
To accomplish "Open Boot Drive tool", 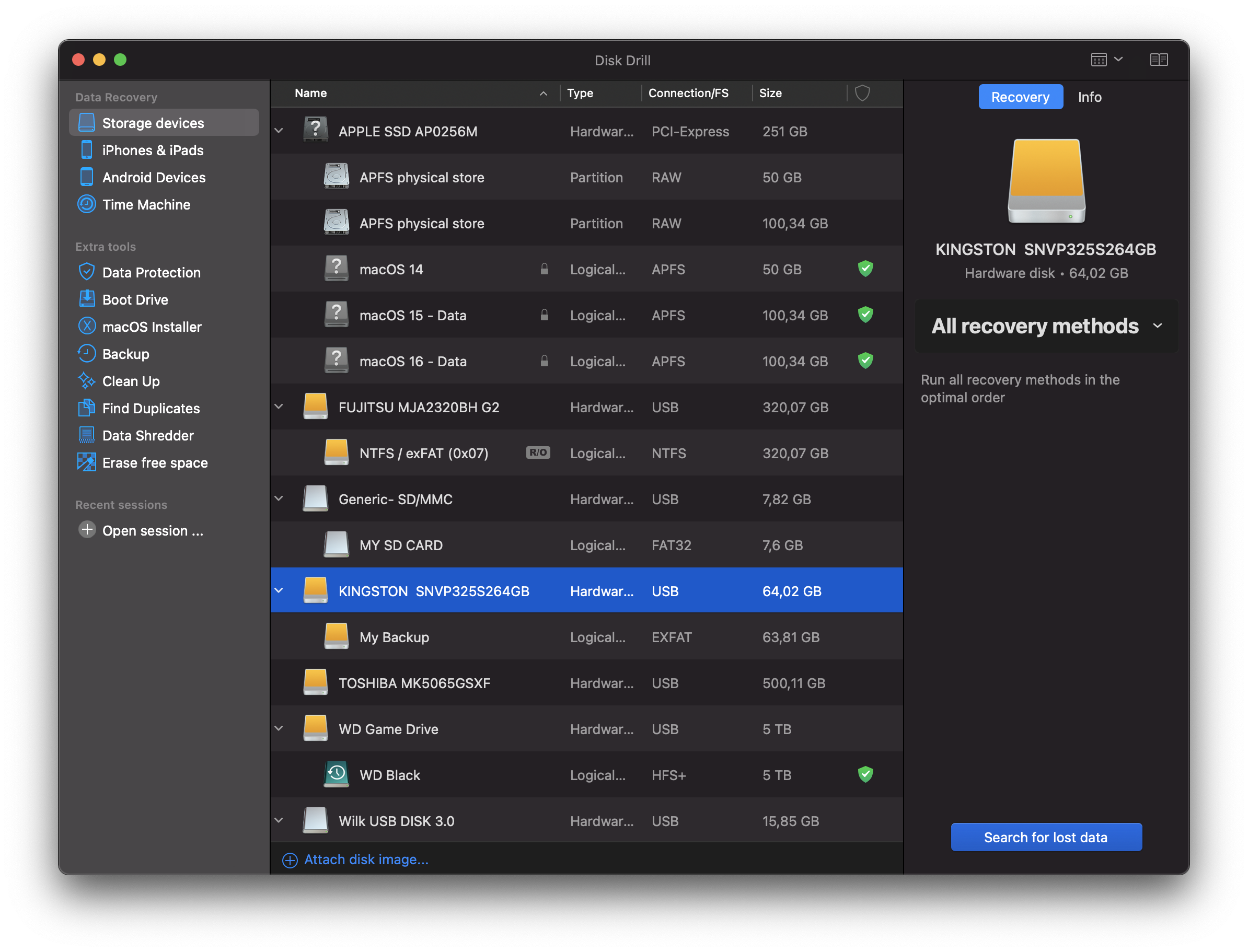I will click(135, 299).
